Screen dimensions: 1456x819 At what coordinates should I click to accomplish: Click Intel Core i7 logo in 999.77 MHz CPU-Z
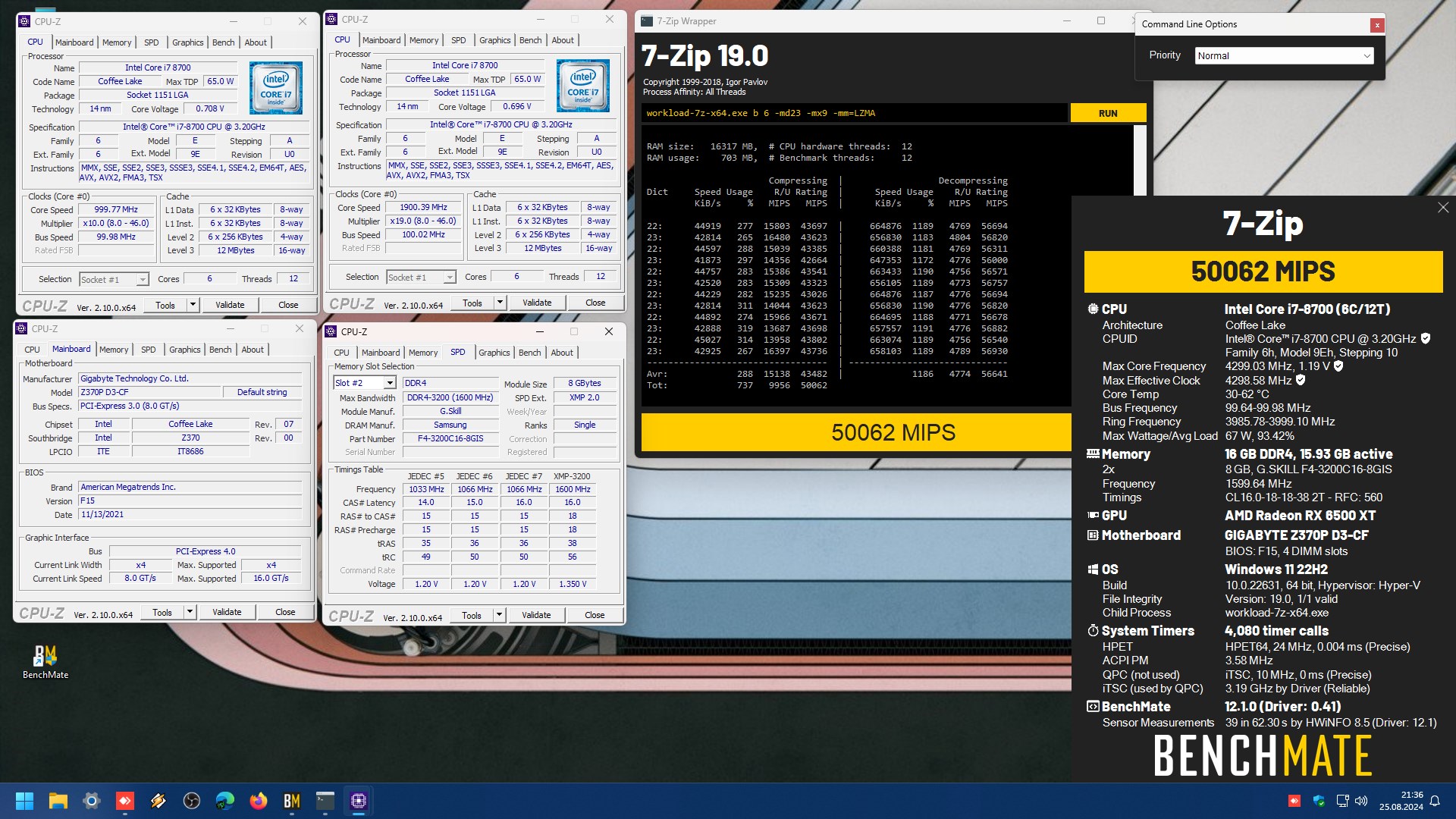pos(276,89)
